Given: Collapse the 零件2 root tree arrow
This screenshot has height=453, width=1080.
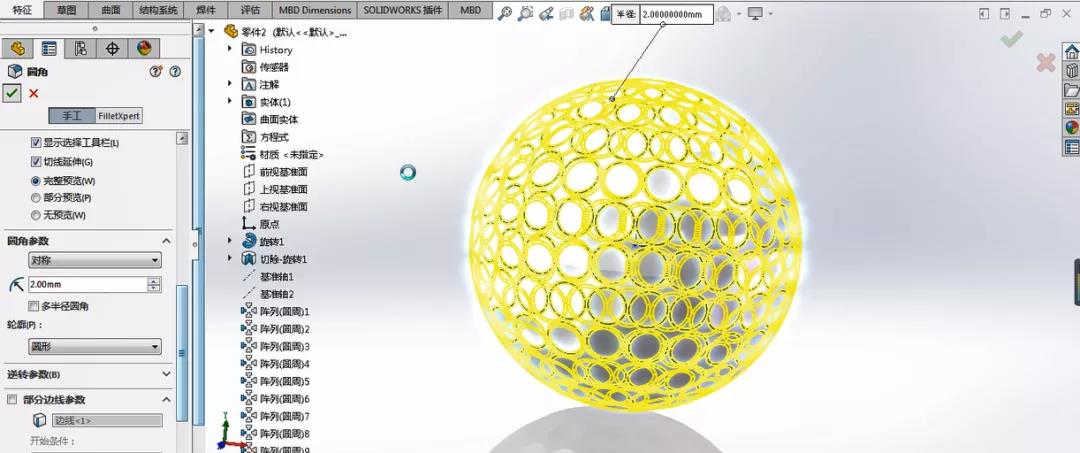Looking at the screenshot, I should point(213,30).
